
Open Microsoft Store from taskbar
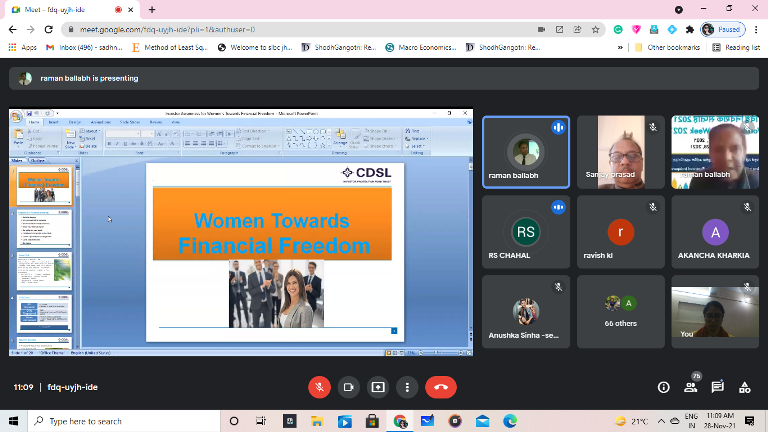click(372, 421)
